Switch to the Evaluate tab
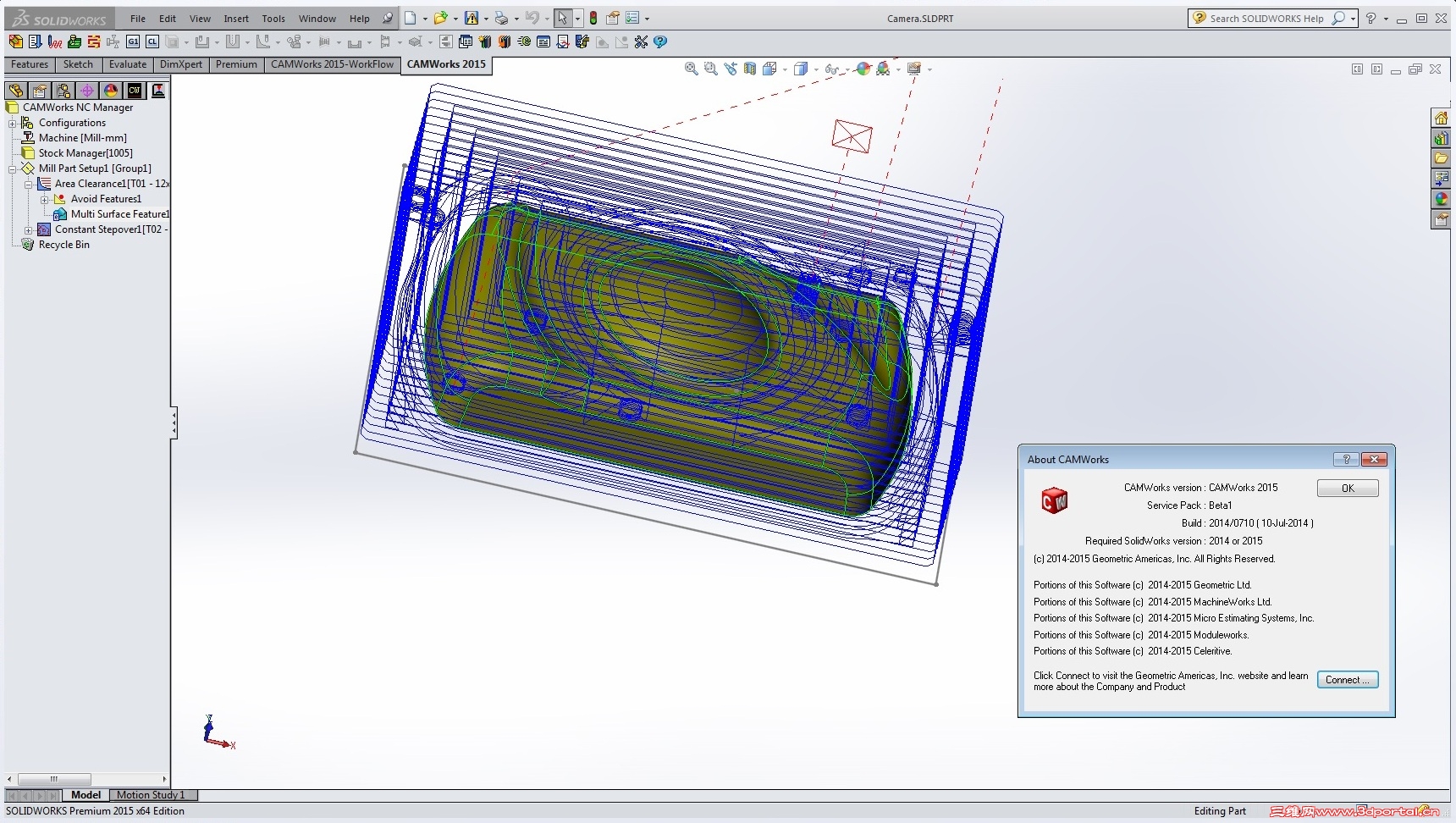The height and width of the screenshot is (823, 1456). pyautogui.click(x=128, y=64)
